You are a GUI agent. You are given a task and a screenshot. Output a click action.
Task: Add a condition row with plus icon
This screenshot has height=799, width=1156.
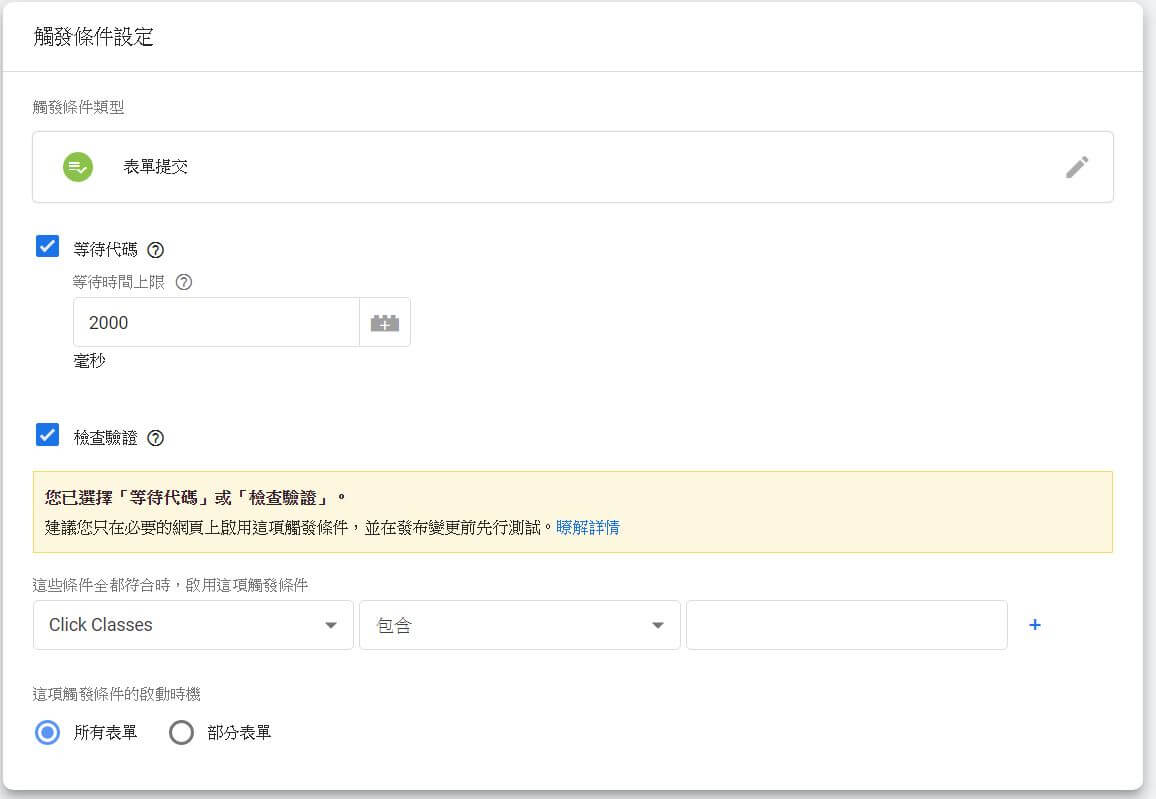1035,625
